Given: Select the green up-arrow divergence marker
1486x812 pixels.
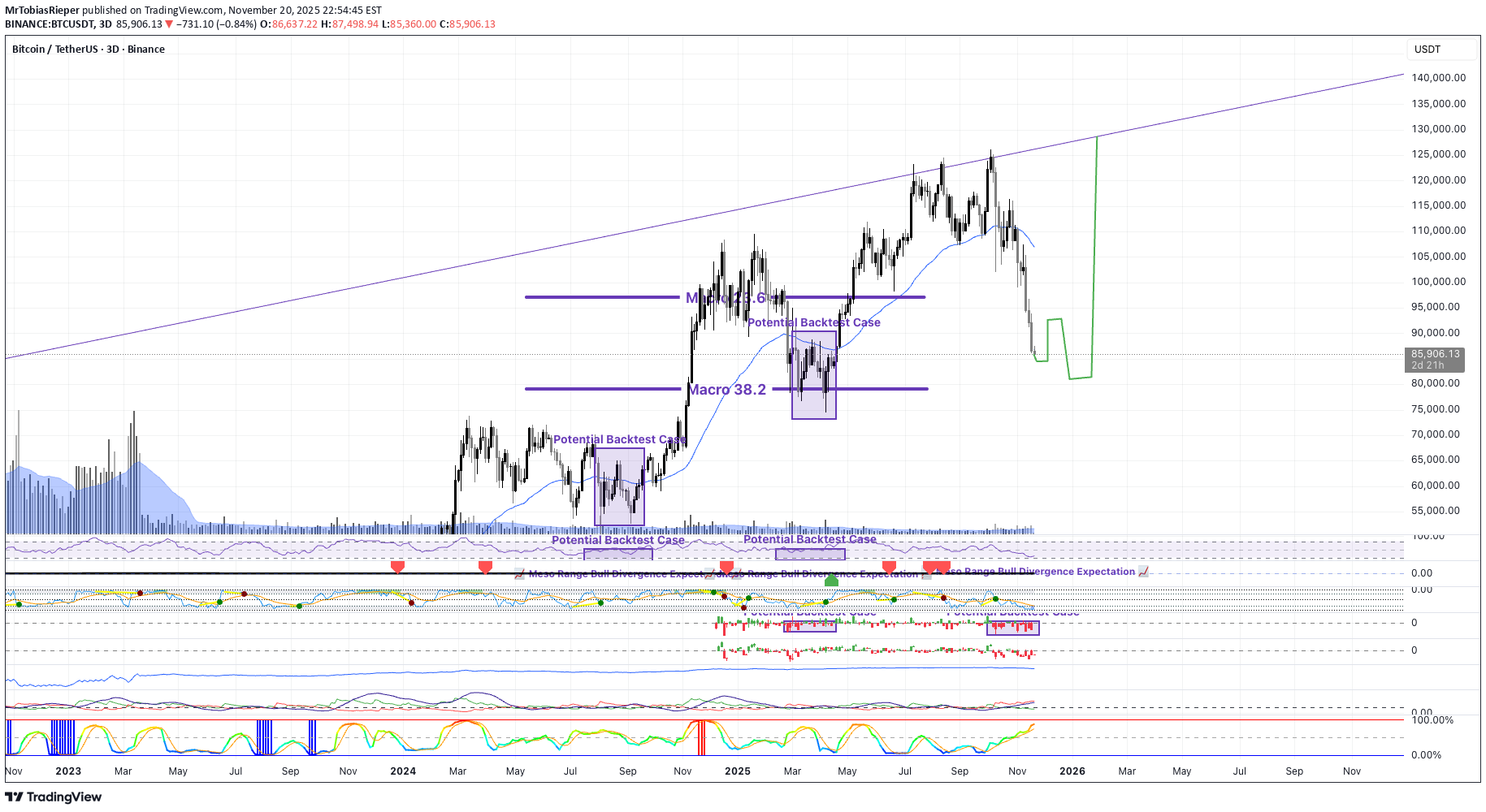Looking at the screenshot, I should point(830,580).
